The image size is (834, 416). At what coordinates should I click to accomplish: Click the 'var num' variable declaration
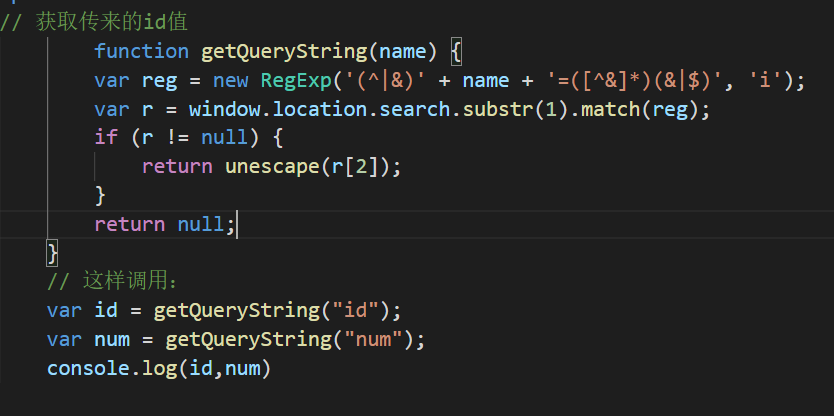tap(88, 339)
